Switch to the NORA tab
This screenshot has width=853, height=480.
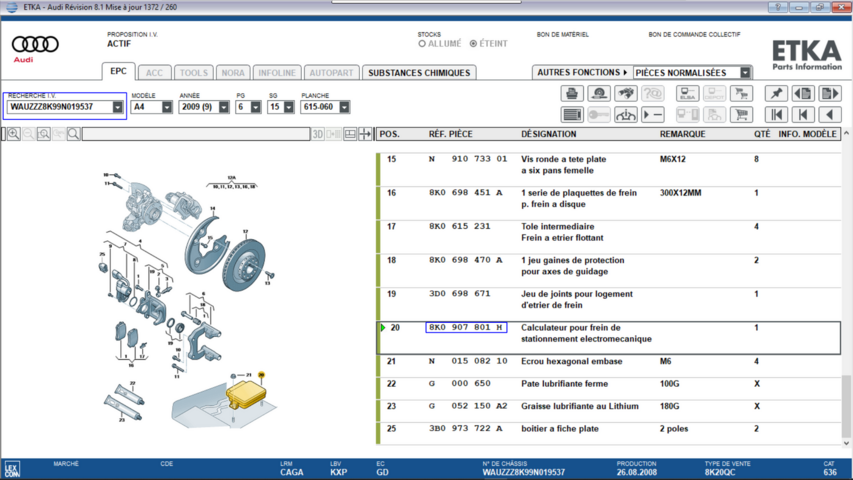[x=233, y=73]
